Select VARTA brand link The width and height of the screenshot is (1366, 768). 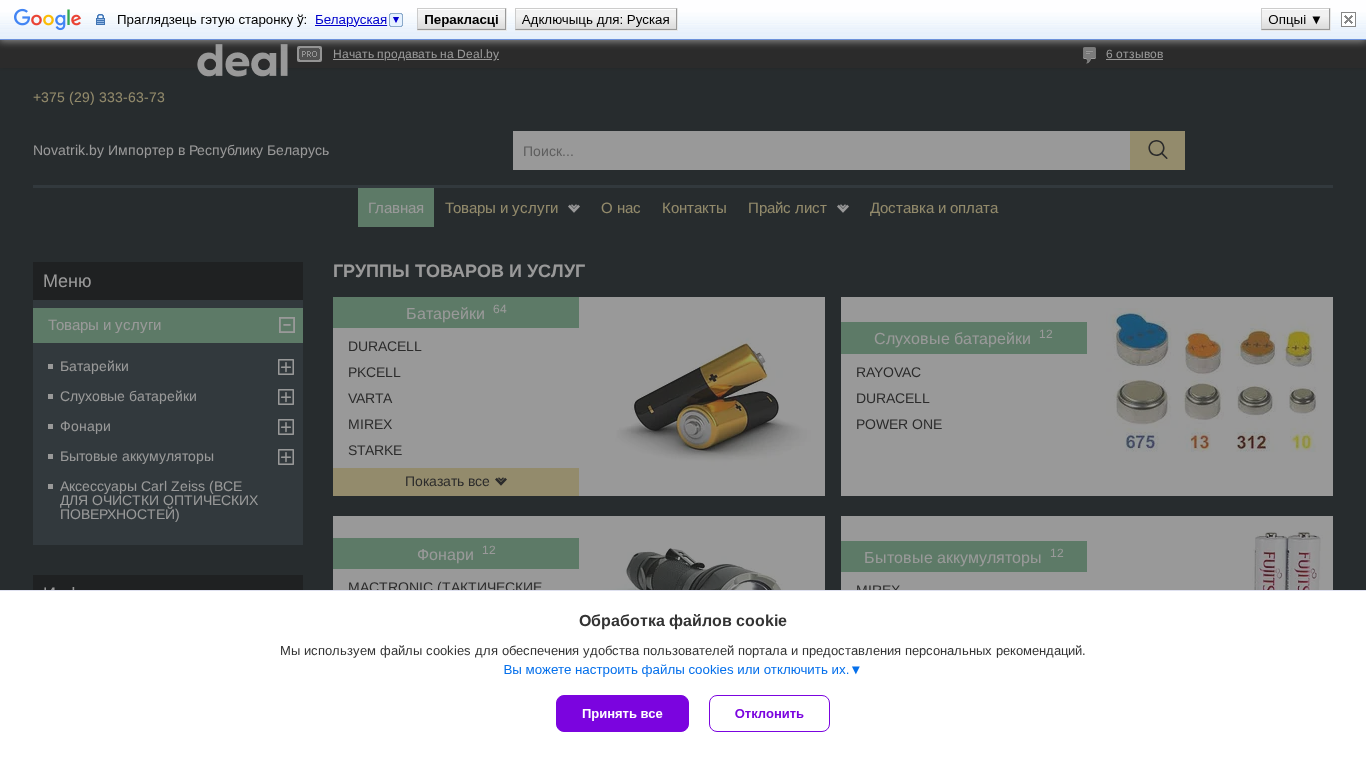point(370,398)
